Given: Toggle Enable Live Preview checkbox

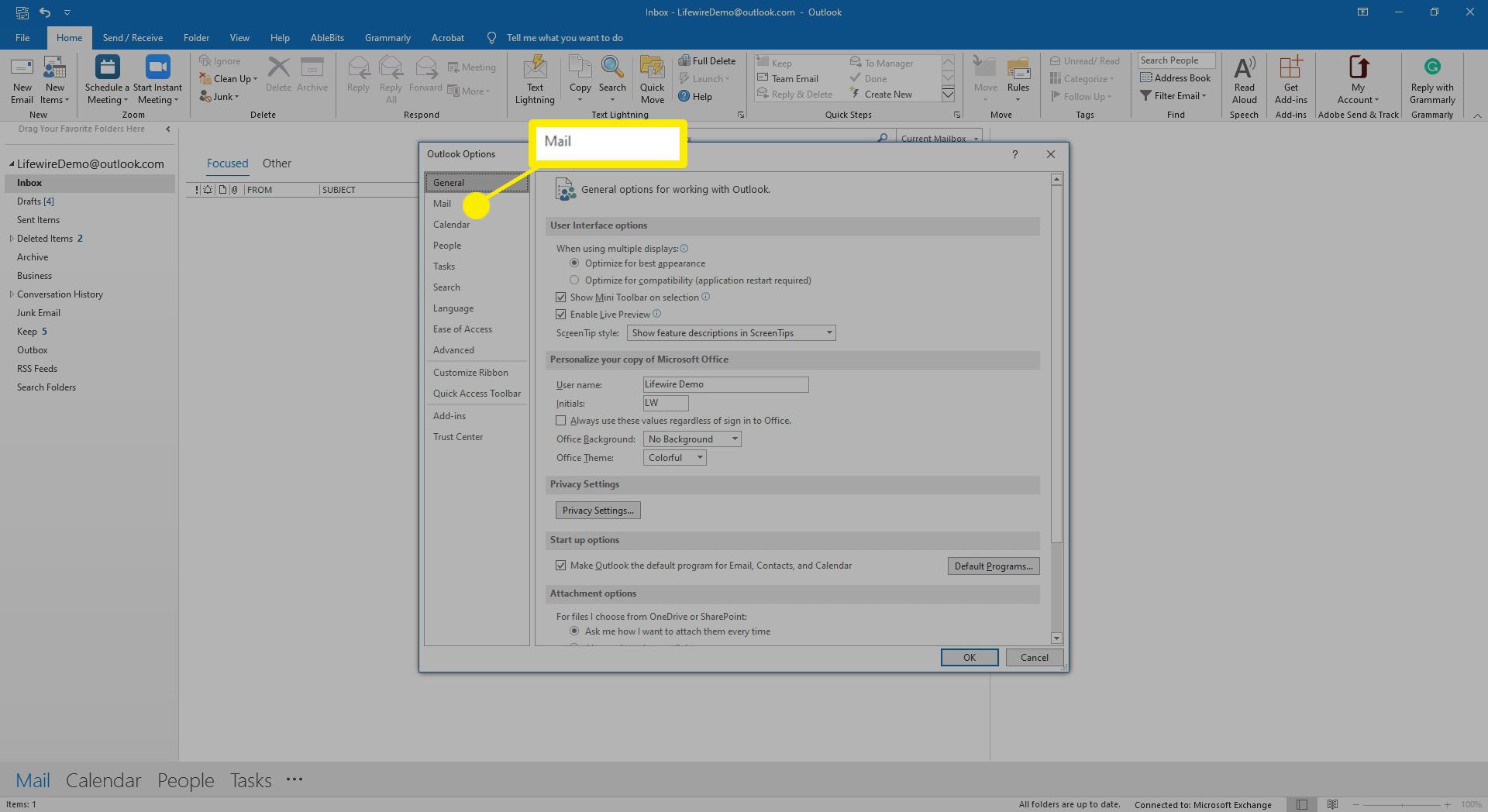Looking at the screenshot, I should click(x=560, y=315).
